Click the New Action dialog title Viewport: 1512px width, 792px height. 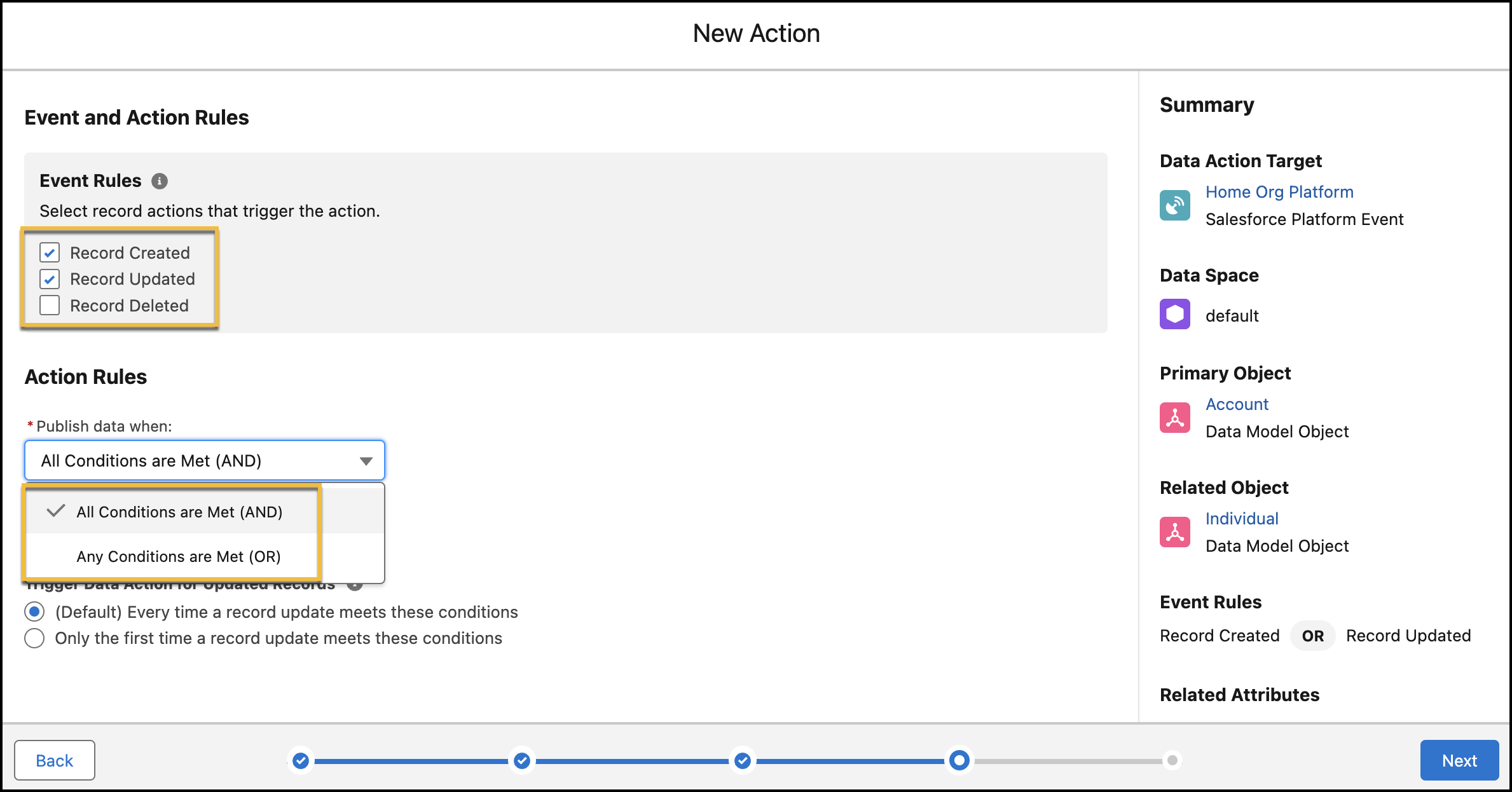click(756, 33)
